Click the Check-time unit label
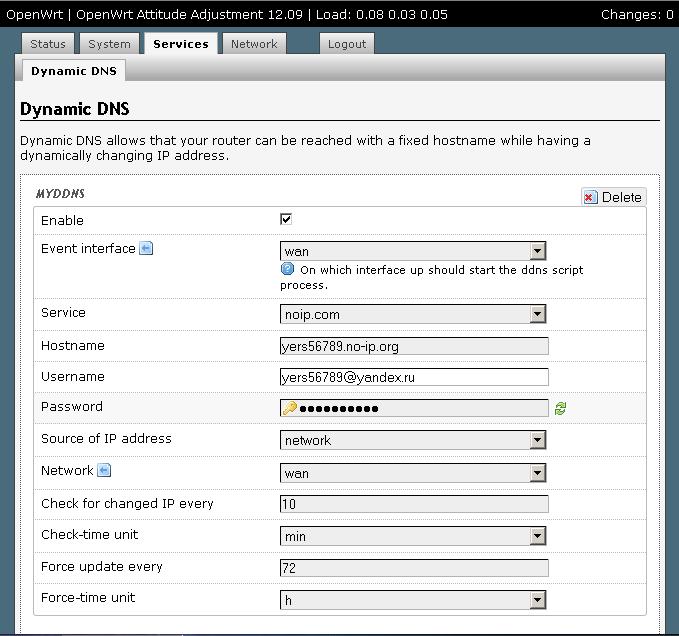679x636 pixels. [x=90, y=535]
